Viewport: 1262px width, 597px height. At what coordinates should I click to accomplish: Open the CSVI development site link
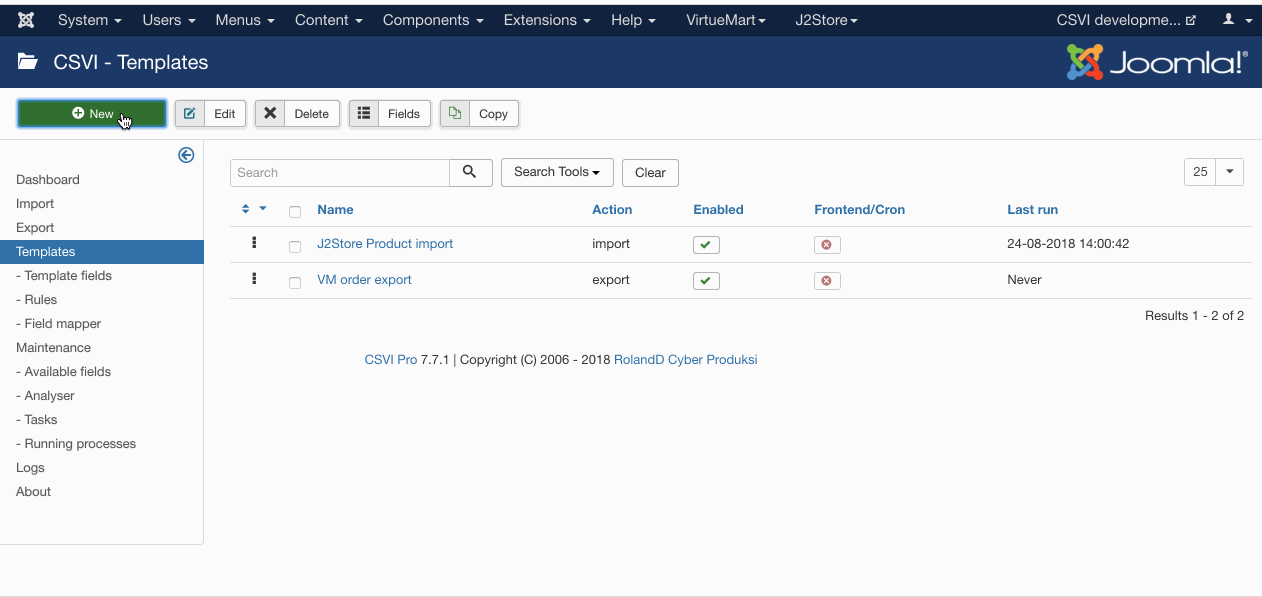click(x=1126, y=20)
